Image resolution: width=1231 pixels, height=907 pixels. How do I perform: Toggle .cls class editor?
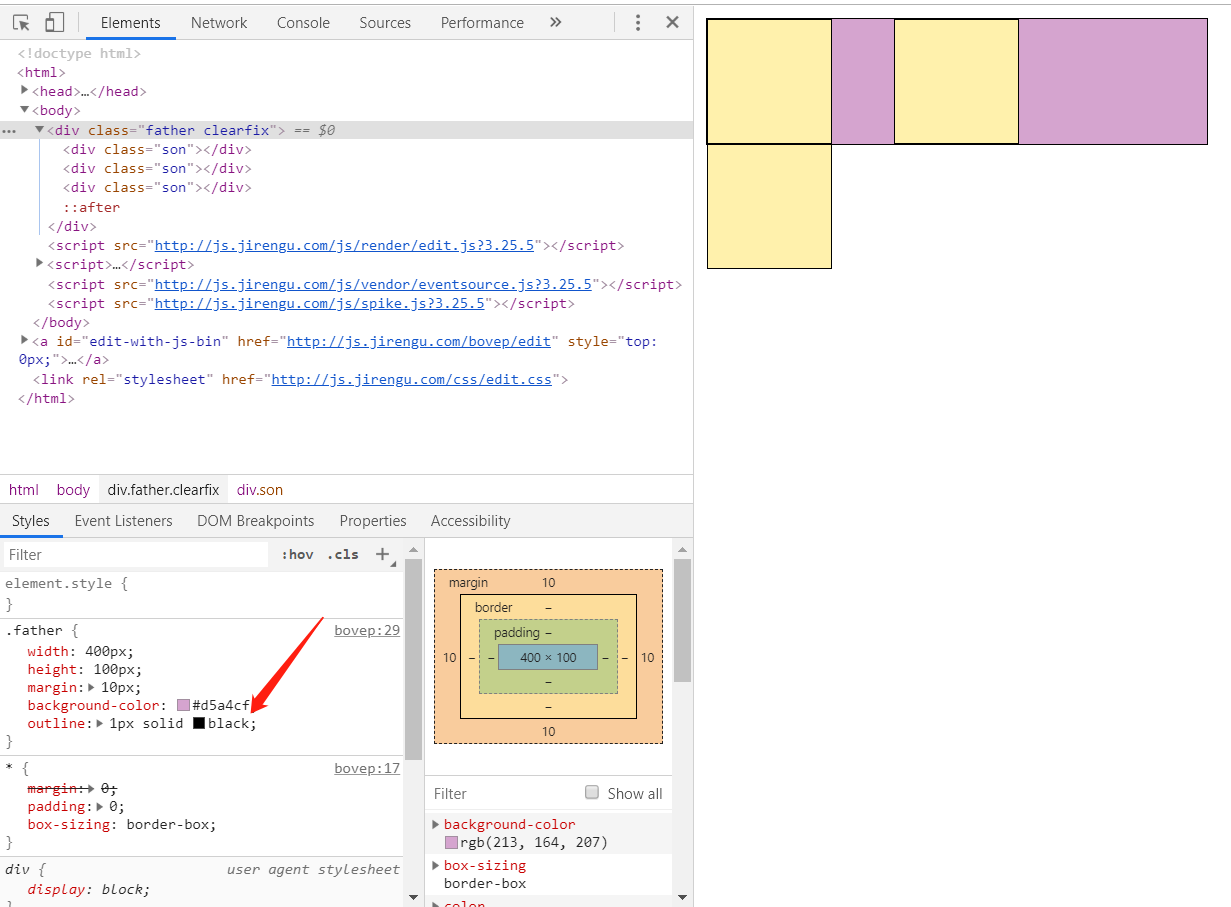pos(345,554)
